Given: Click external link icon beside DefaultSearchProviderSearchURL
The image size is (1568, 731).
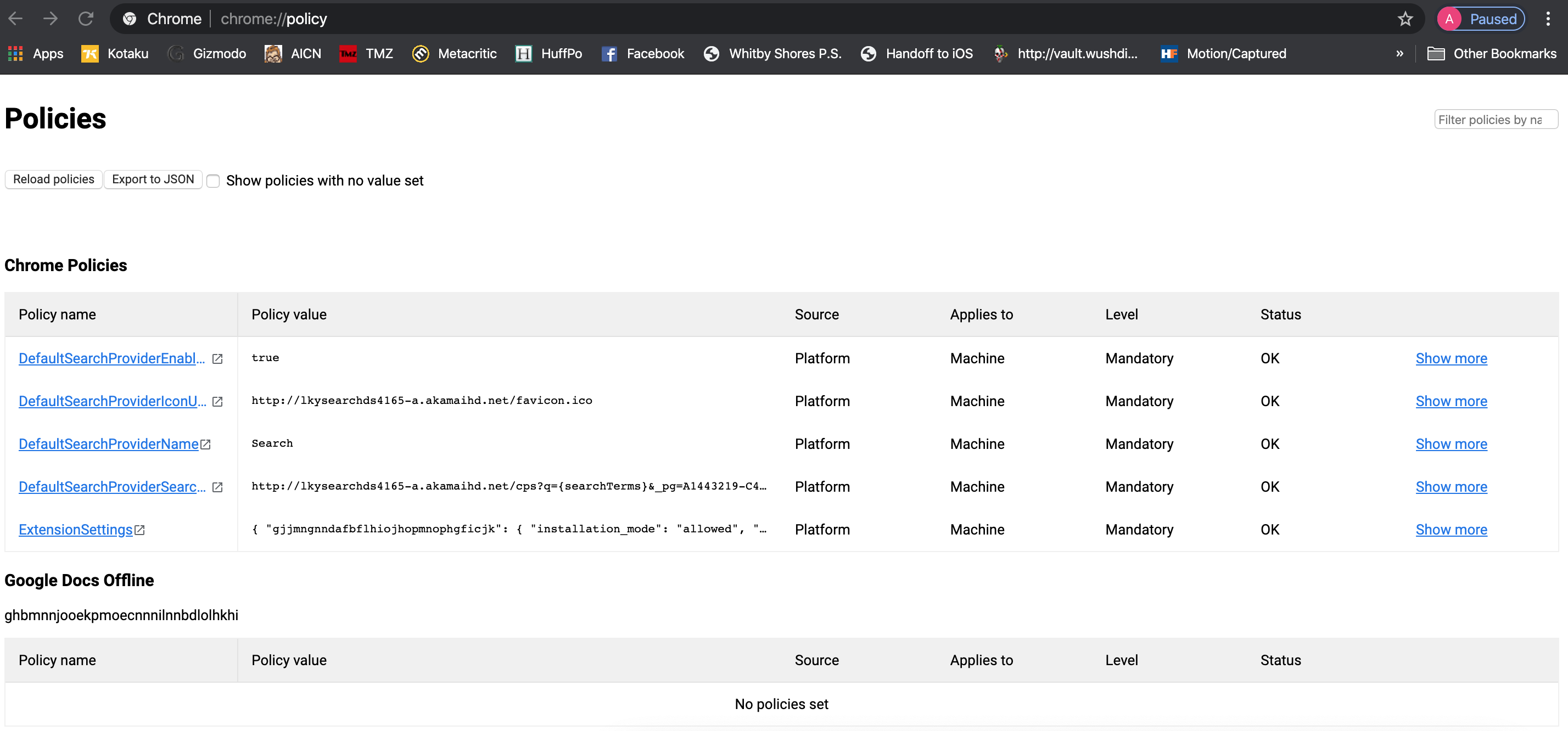Looking at the screenshot, I should tap(217, 487).
